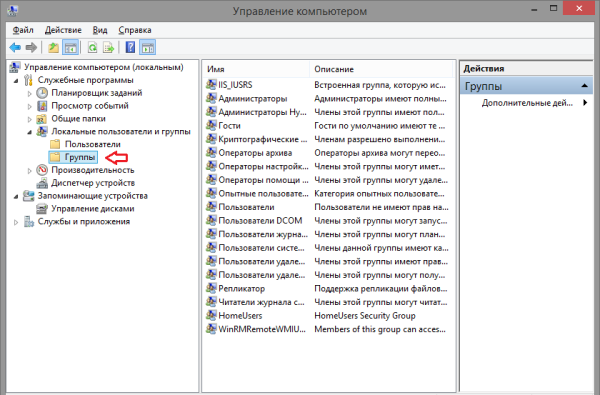
Task: Click the Репликатор group icon
Action: click(x=211, y=288)
